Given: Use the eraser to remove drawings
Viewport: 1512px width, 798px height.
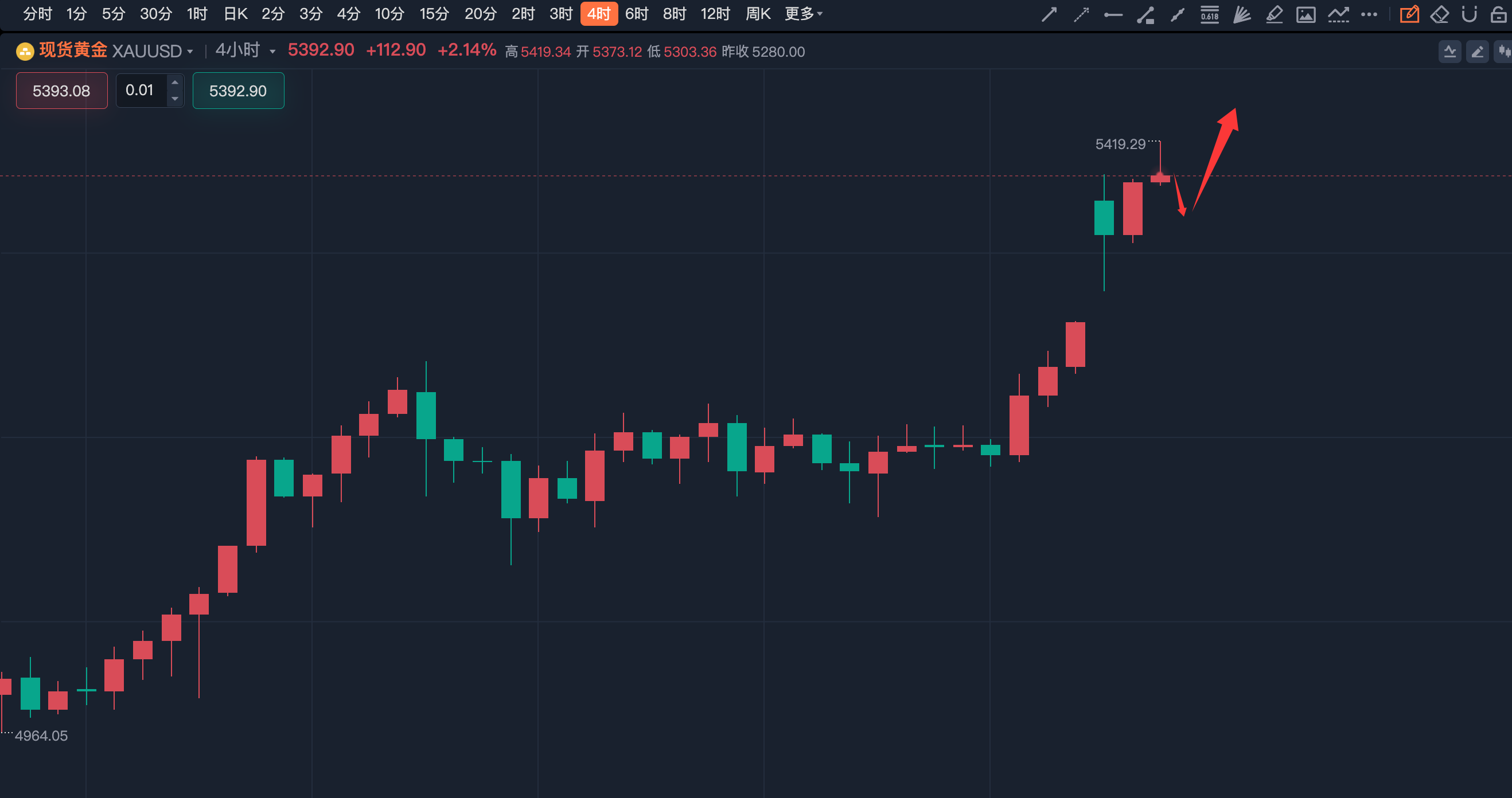Looking at the screenshot, I should (1440, 14).
